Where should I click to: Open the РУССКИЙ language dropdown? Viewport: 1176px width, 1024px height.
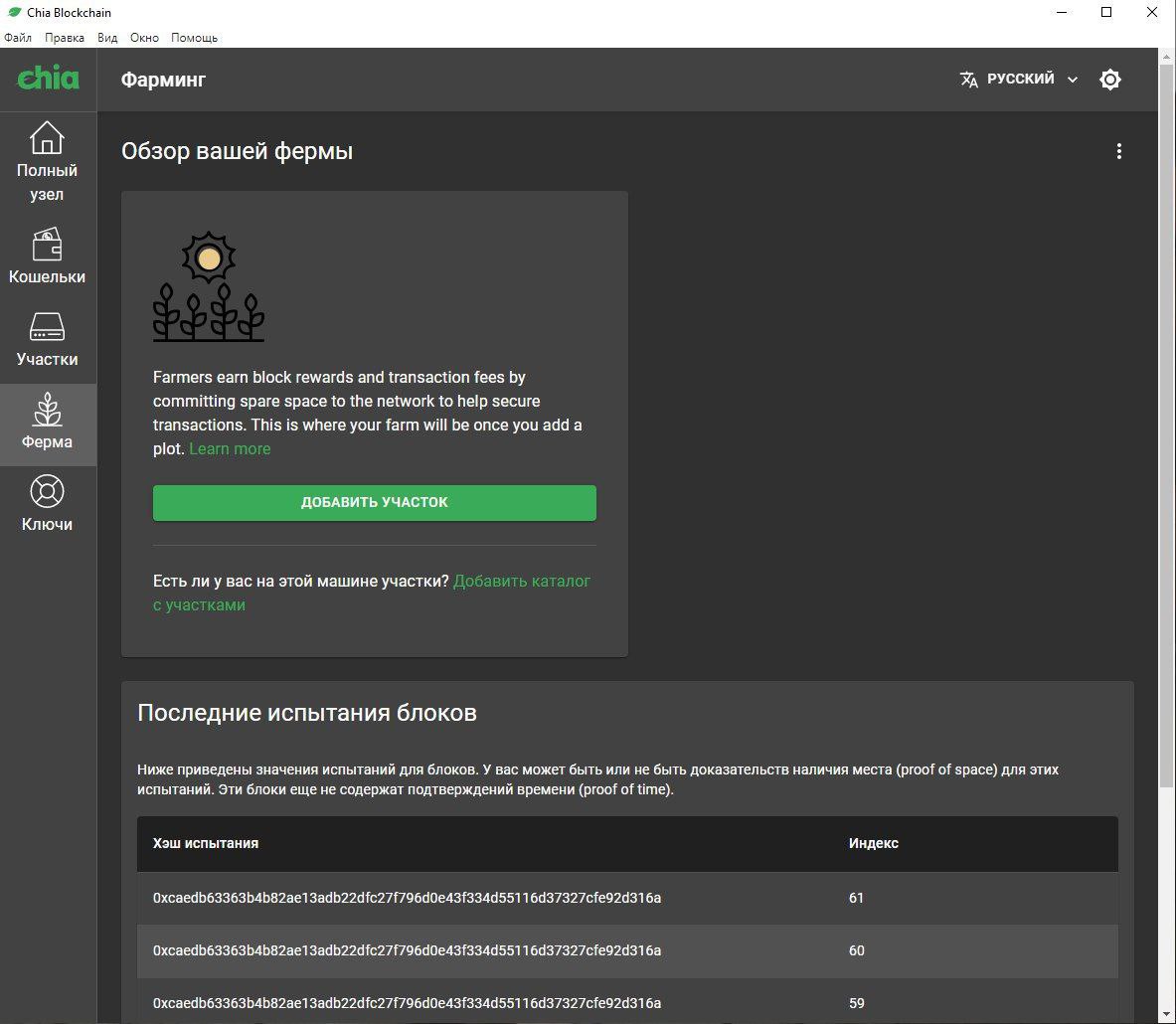(1019, 80)
